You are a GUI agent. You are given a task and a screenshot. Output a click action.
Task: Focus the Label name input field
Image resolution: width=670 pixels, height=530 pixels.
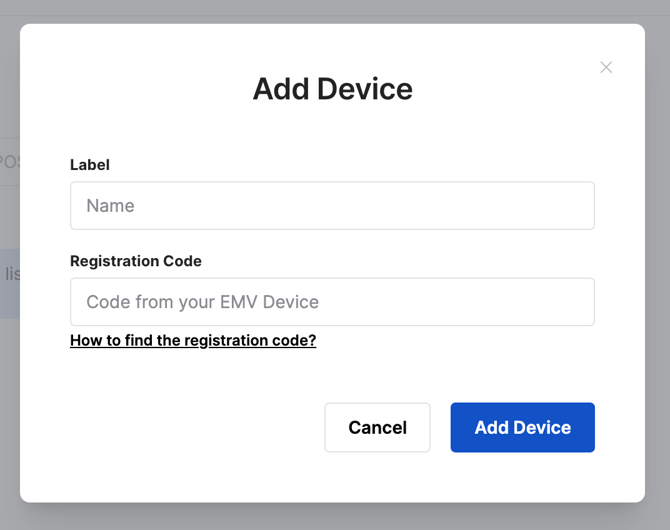pyautogui.click(x=332, y=206)
